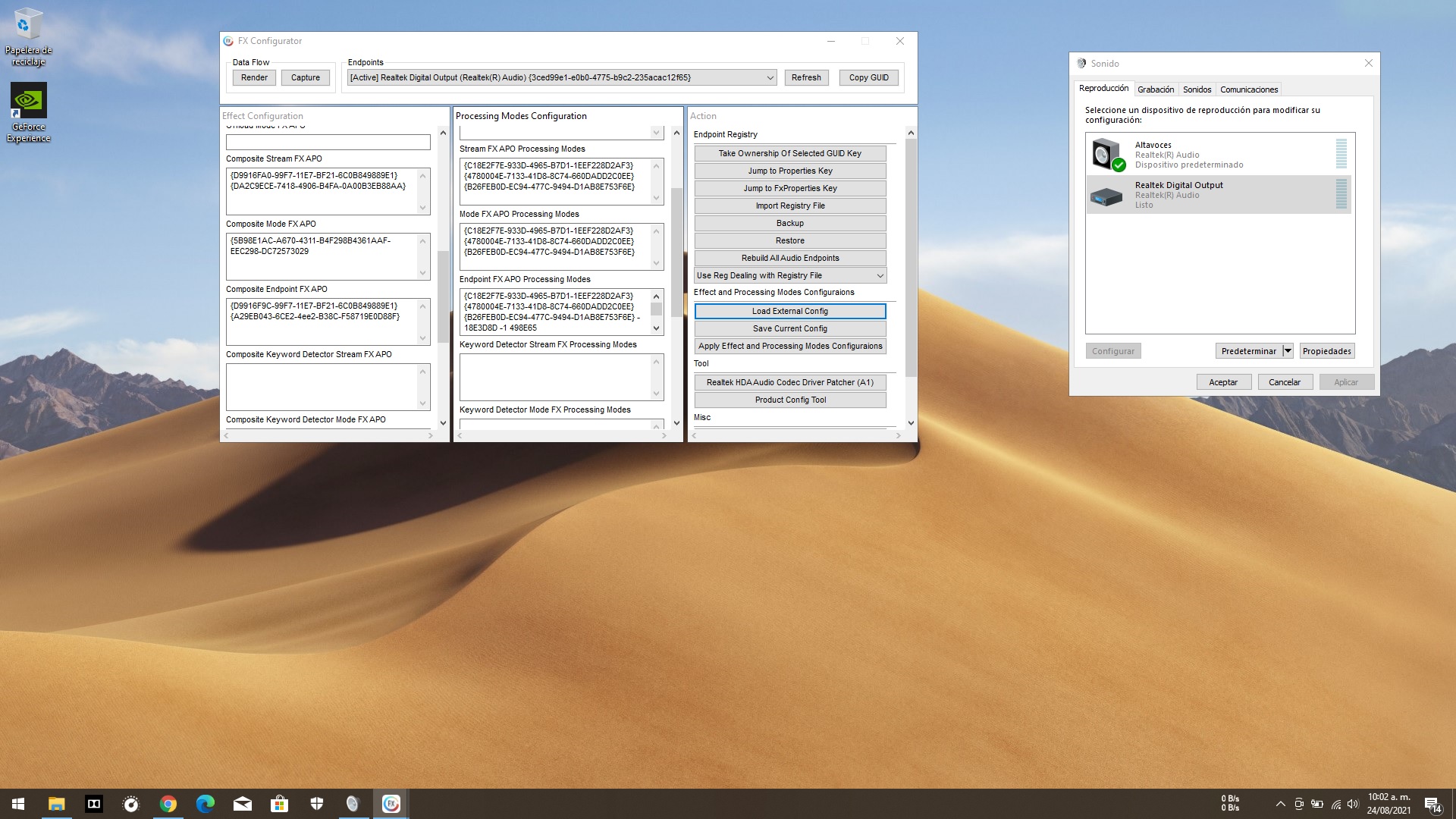The width and height of the screenshot is (1456, 819).
Task: Open the Sonidos tab
Action: coord(1197,89)
